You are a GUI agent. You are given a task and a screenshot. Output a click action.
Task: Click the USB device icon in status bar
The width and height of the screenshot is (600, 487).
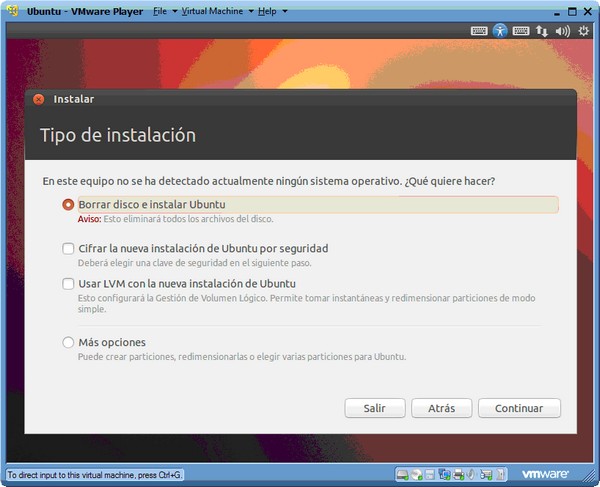point(486,475)
